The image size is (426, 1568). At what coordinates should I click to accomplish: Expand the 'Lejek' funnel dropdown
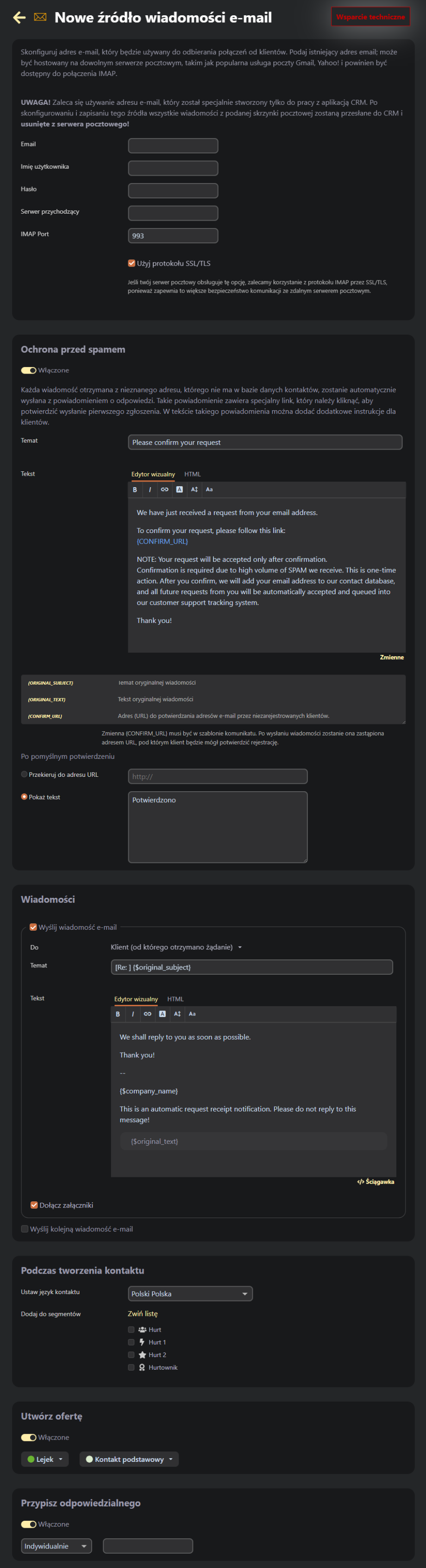(45, 1459)
